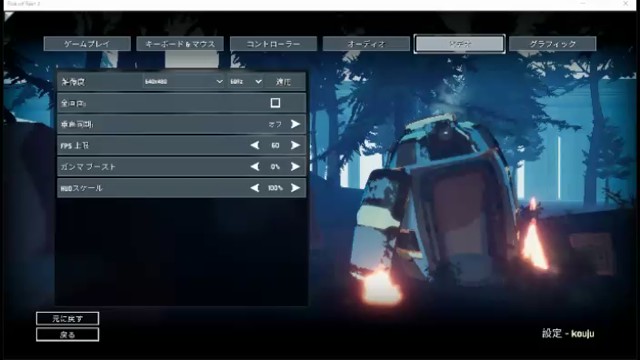Increase FPS limit with right arrow
Image resolution: width=640 pixels, height=360 pixels.
click(x=295, y=145)
